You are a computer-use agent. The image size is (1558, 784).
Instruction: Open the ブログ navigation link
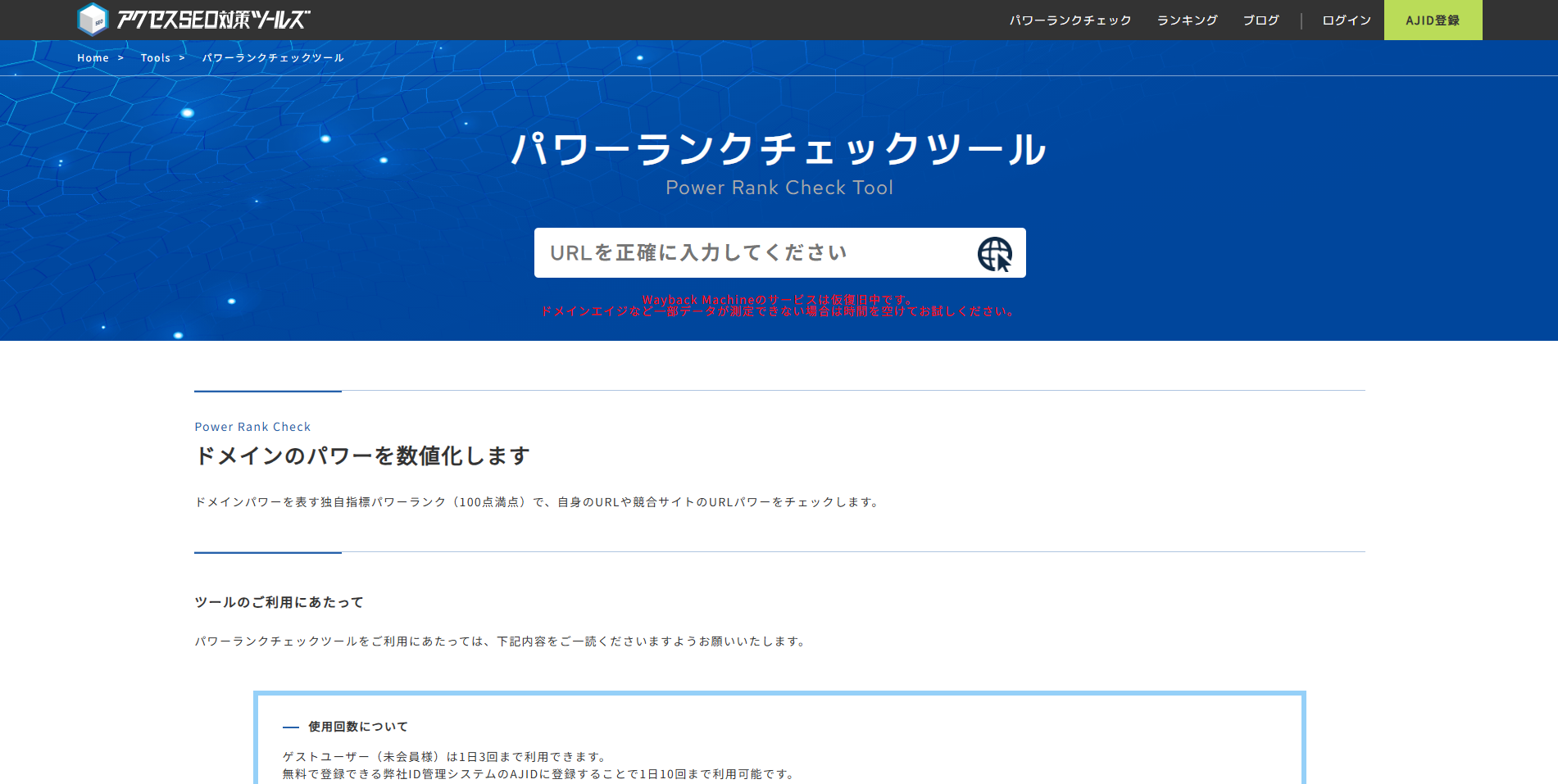click(x=1260, y=20)
